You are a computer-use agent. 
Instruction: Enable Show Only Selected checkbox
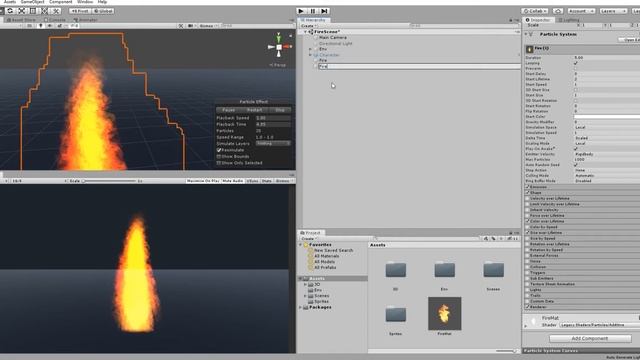click(x=219, y=163)
